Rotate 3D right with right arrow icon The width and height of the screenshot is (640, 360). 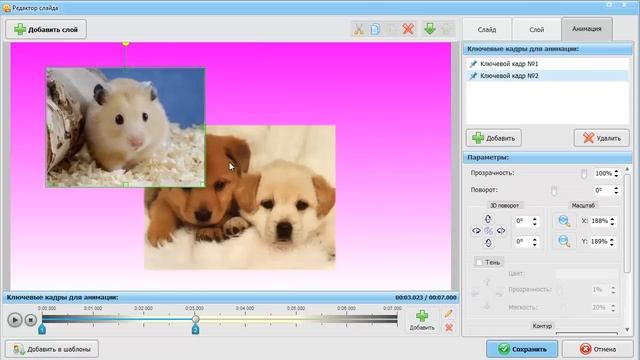tap(501, 231)
